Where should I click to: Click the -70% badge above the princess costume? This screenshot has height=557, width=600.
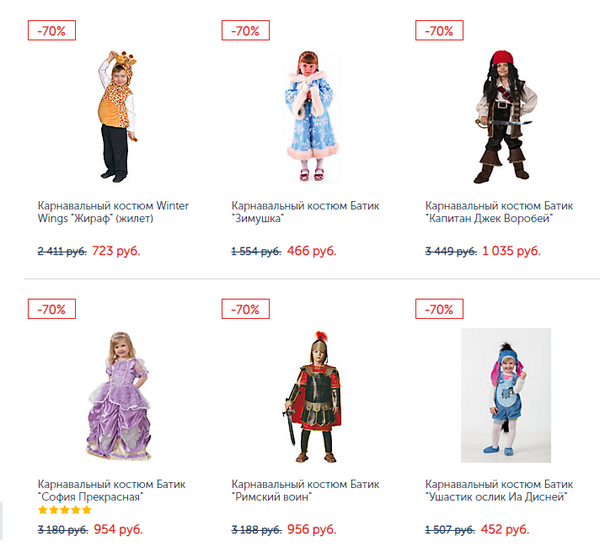click(x=52, y=310)
